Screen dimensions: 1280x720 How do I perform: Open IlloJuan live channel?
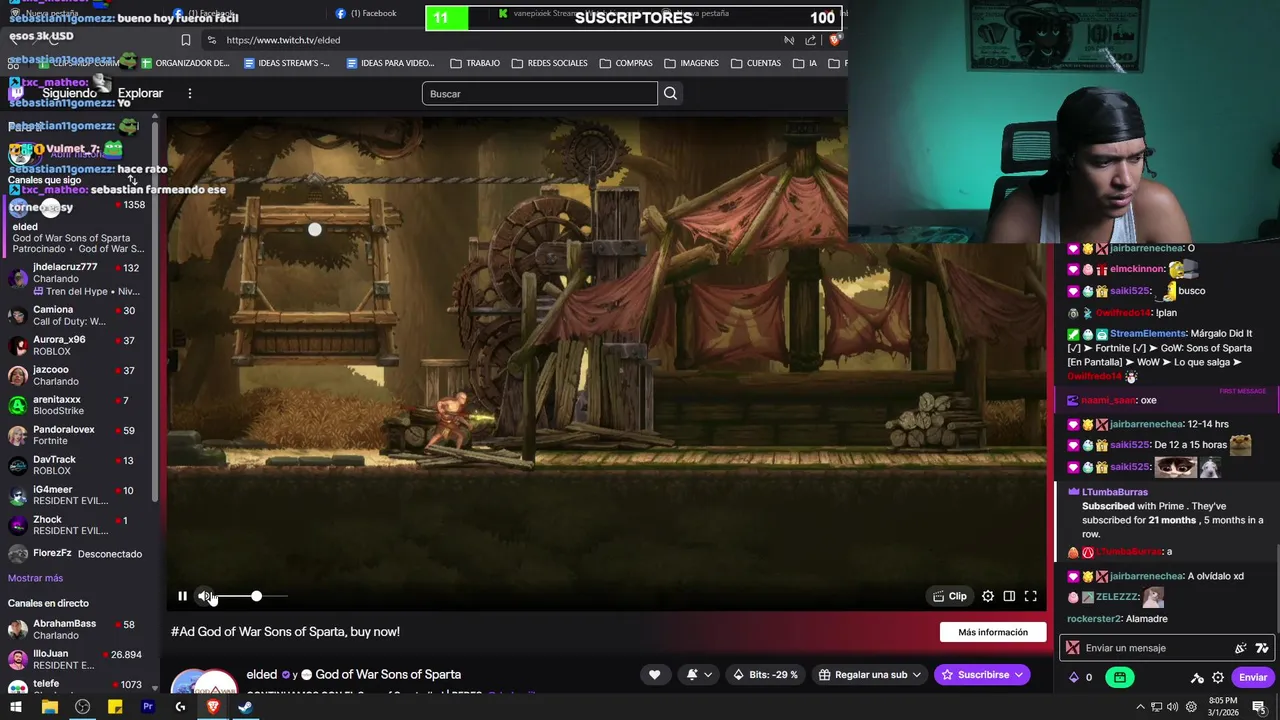click(x=77, y=660)
